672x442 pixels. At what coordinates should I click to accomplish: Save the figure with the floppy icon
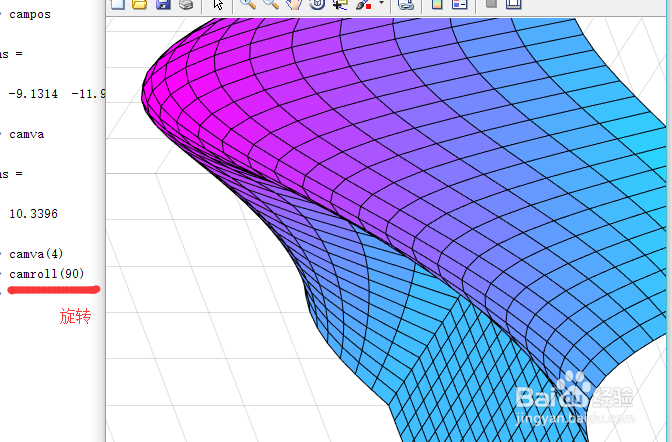tap(163, 4)
